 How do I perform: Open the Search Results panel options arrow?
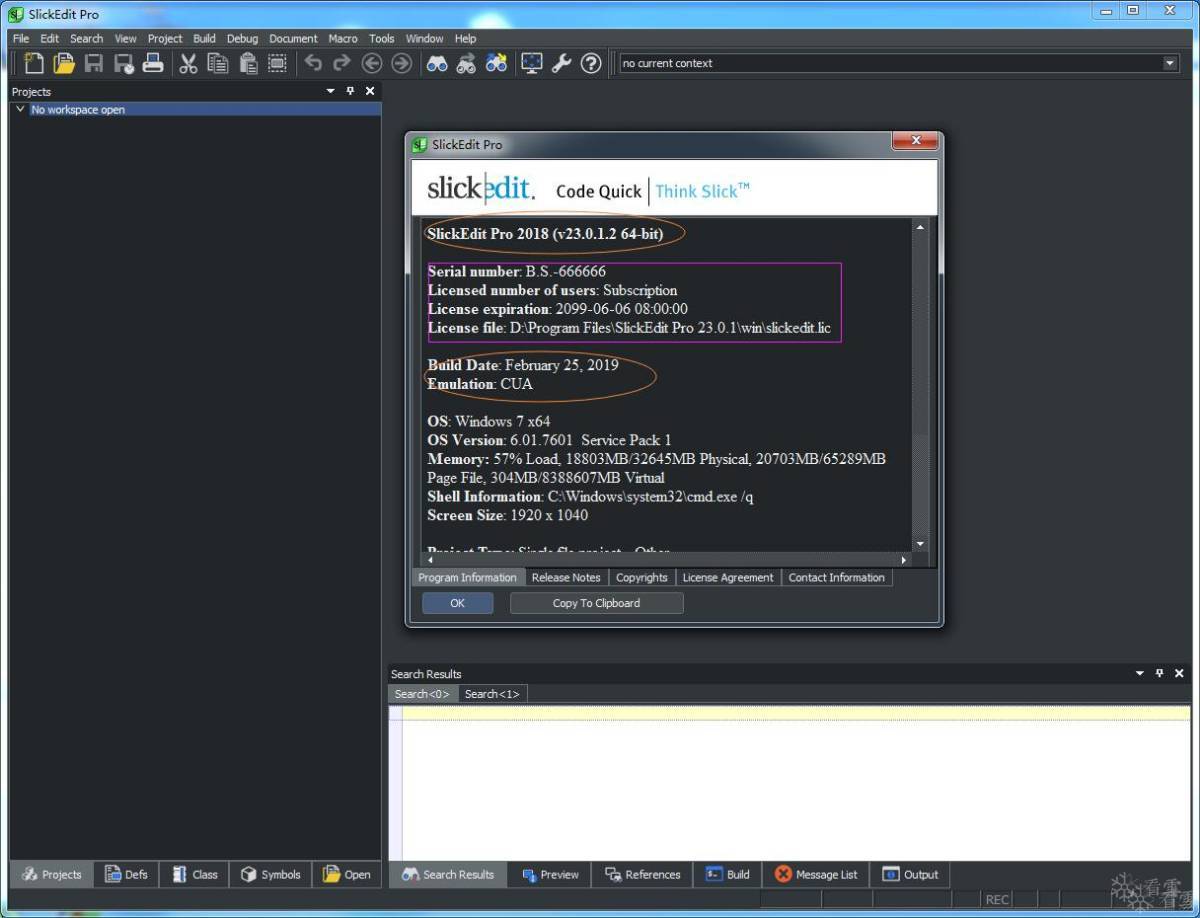tap(1140, 673)
